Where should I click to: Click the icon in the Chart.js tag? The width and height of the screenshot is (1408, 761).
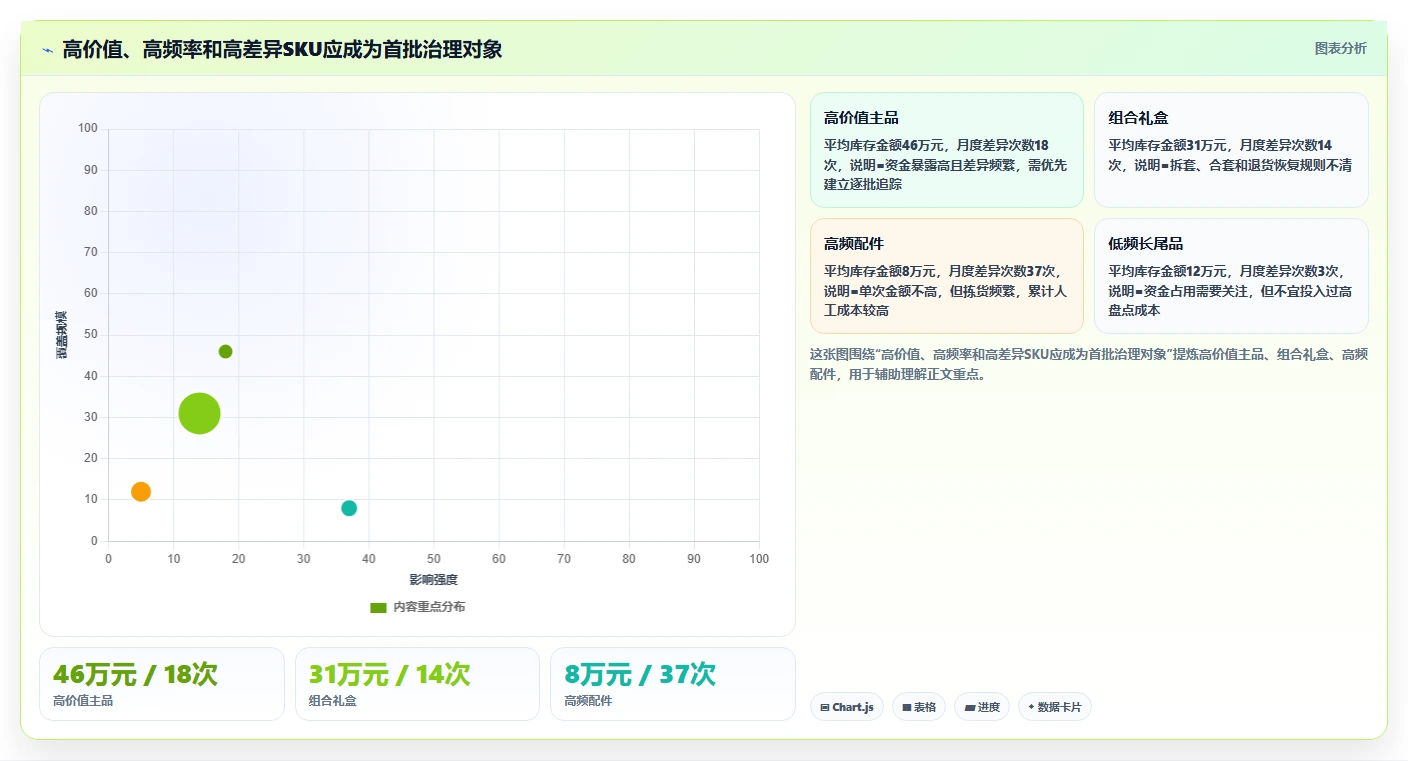(825, 707)
